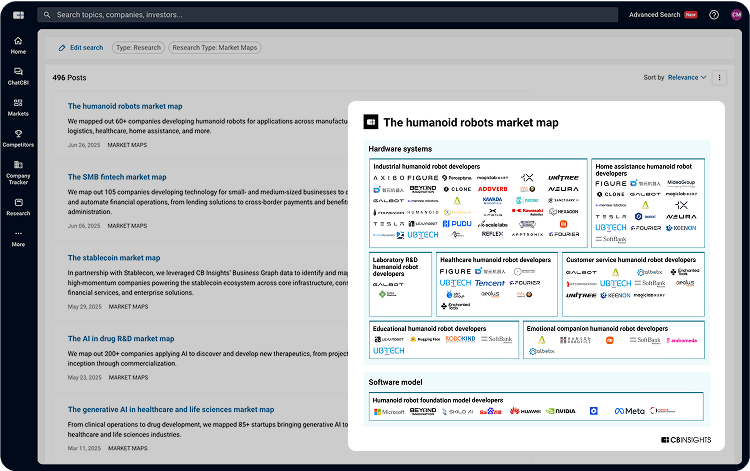
Task: Open the Sort by Relevance dropdown
Action: pyautogui.click(x=686, y=77)
